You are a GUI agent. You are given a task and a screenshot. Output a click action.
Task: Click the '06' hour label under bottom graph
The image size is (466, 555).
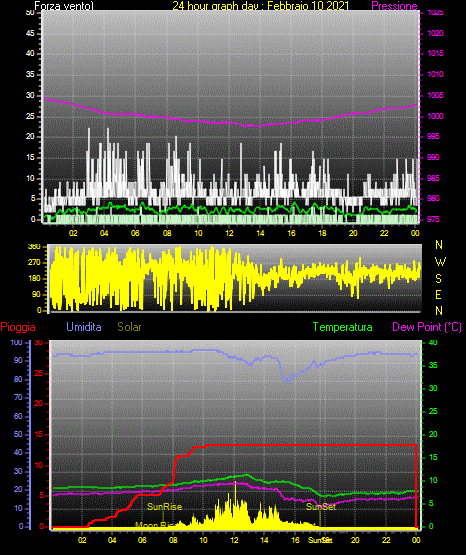pyautogui.click(x=142, y=540)
